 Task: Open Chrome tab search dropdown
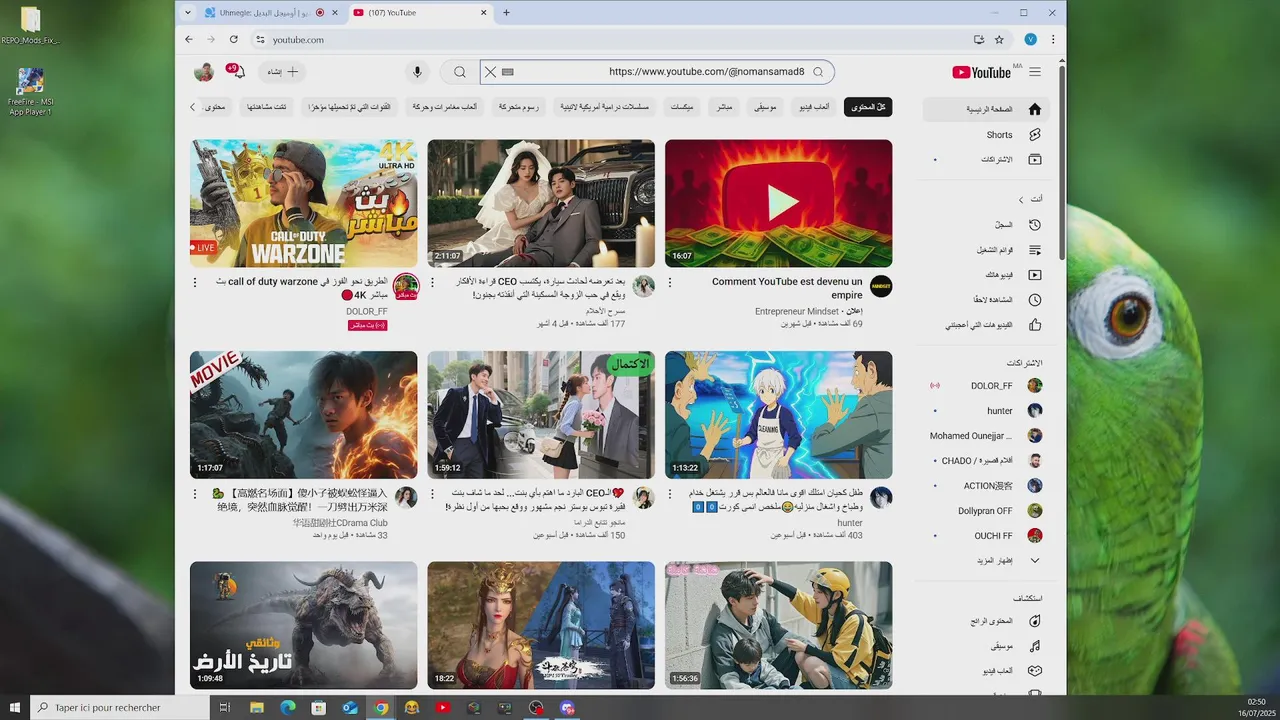[186, 13]
